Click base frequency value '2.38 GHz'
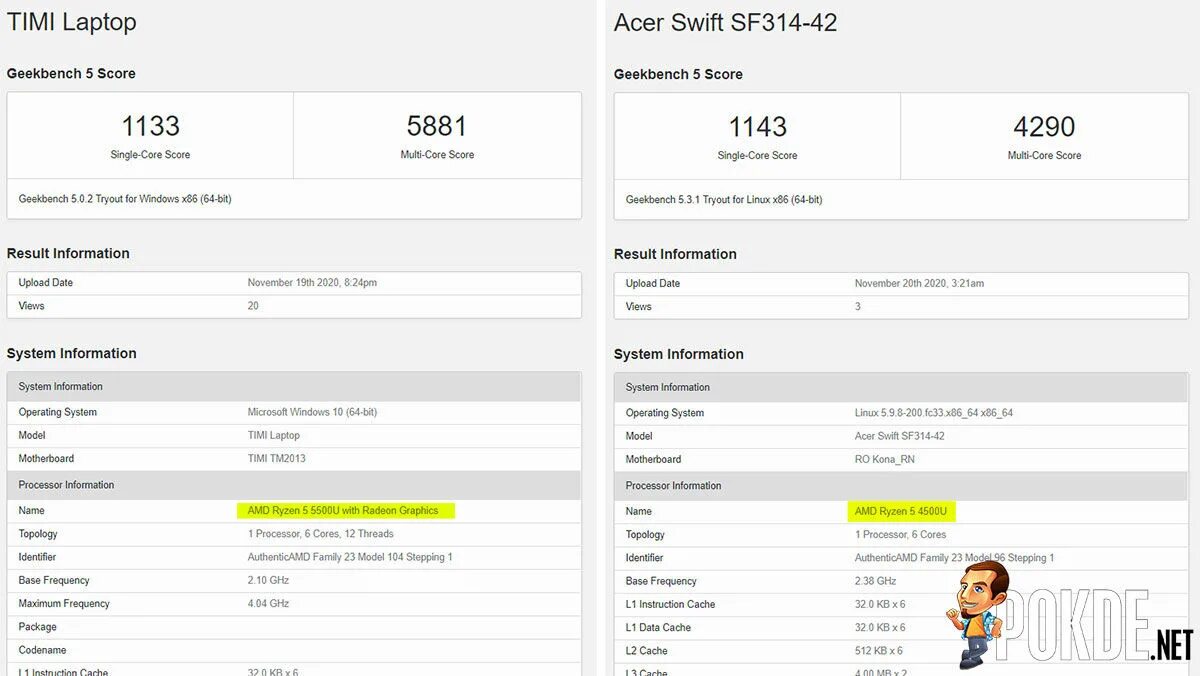 (875, 581)
